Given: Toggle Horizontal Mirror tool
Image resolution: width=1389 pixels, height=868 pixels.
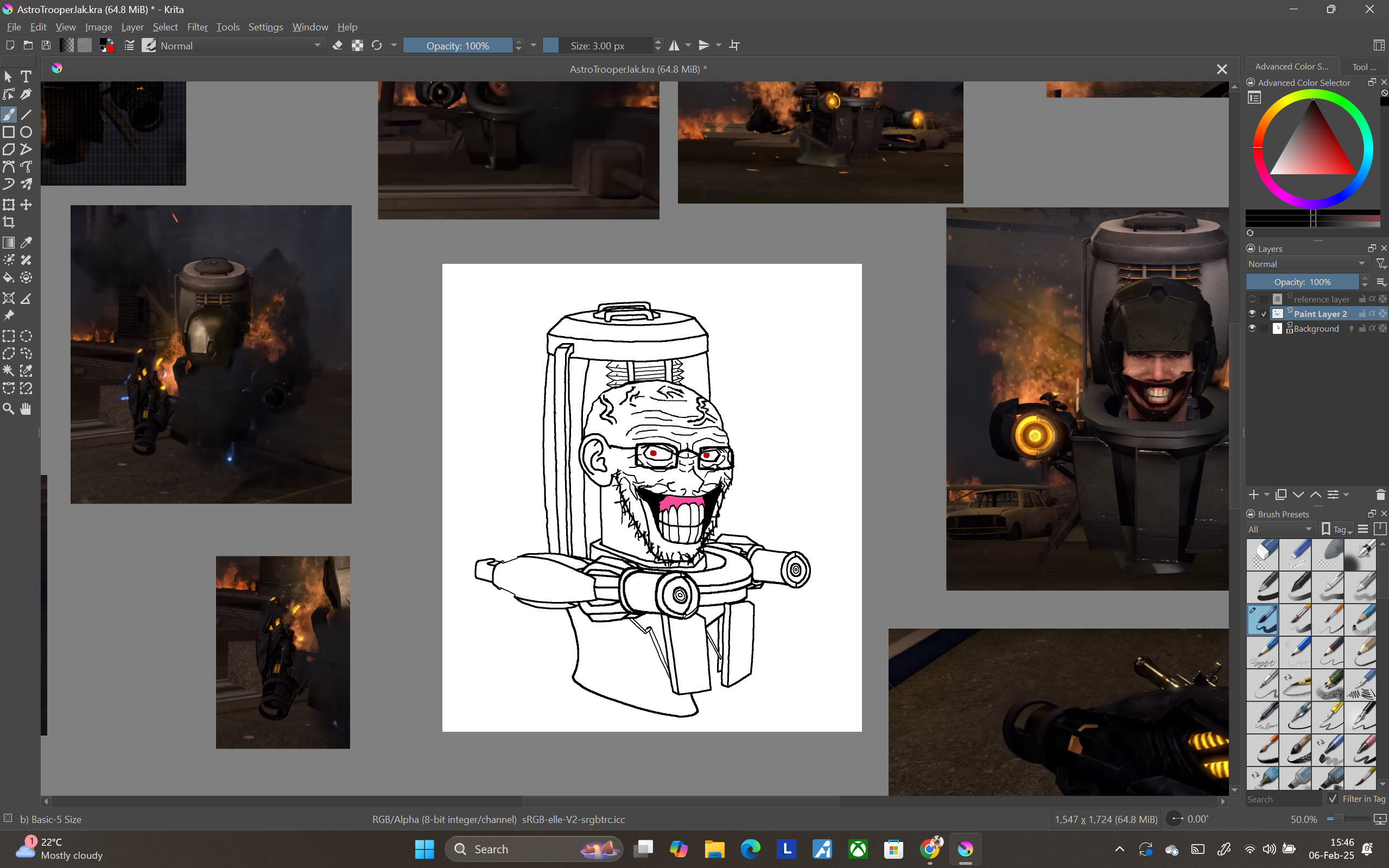Looking at the screenshot, I should [x=674, y=46].
